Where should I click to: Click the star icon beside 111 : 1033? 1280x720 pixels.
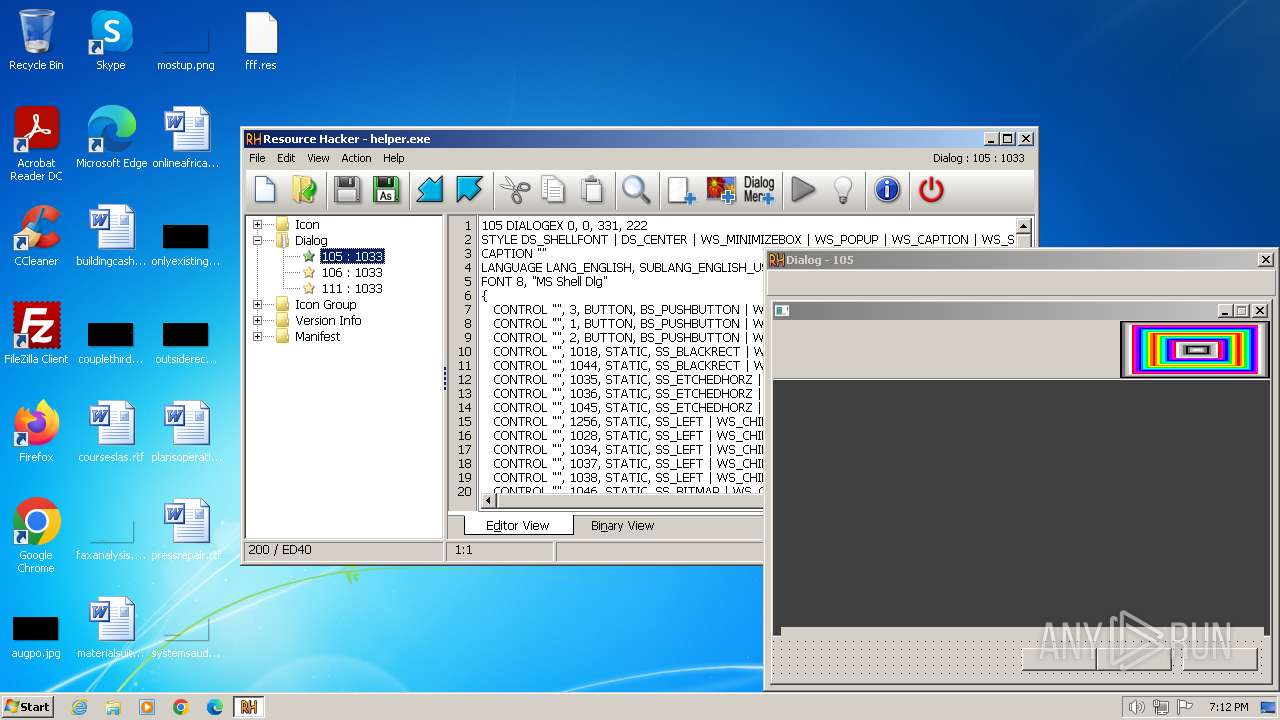click(x=309, y=288)
